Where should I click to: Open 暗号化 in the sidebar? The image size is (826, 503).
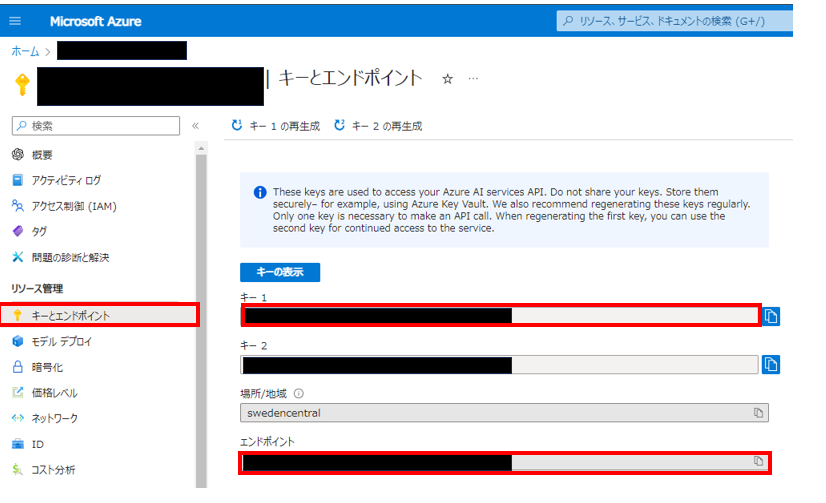click(47, 367)
